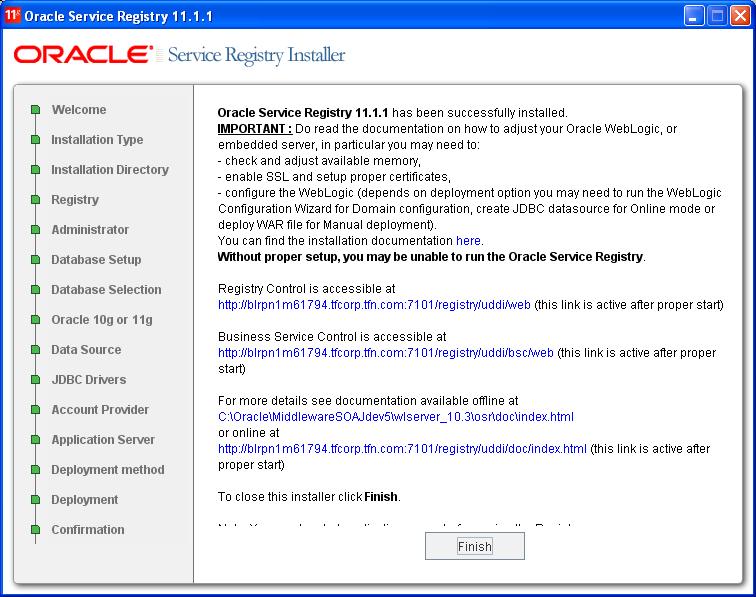Click the green marker beside Oracle 10g or 11g

[35, 319]
